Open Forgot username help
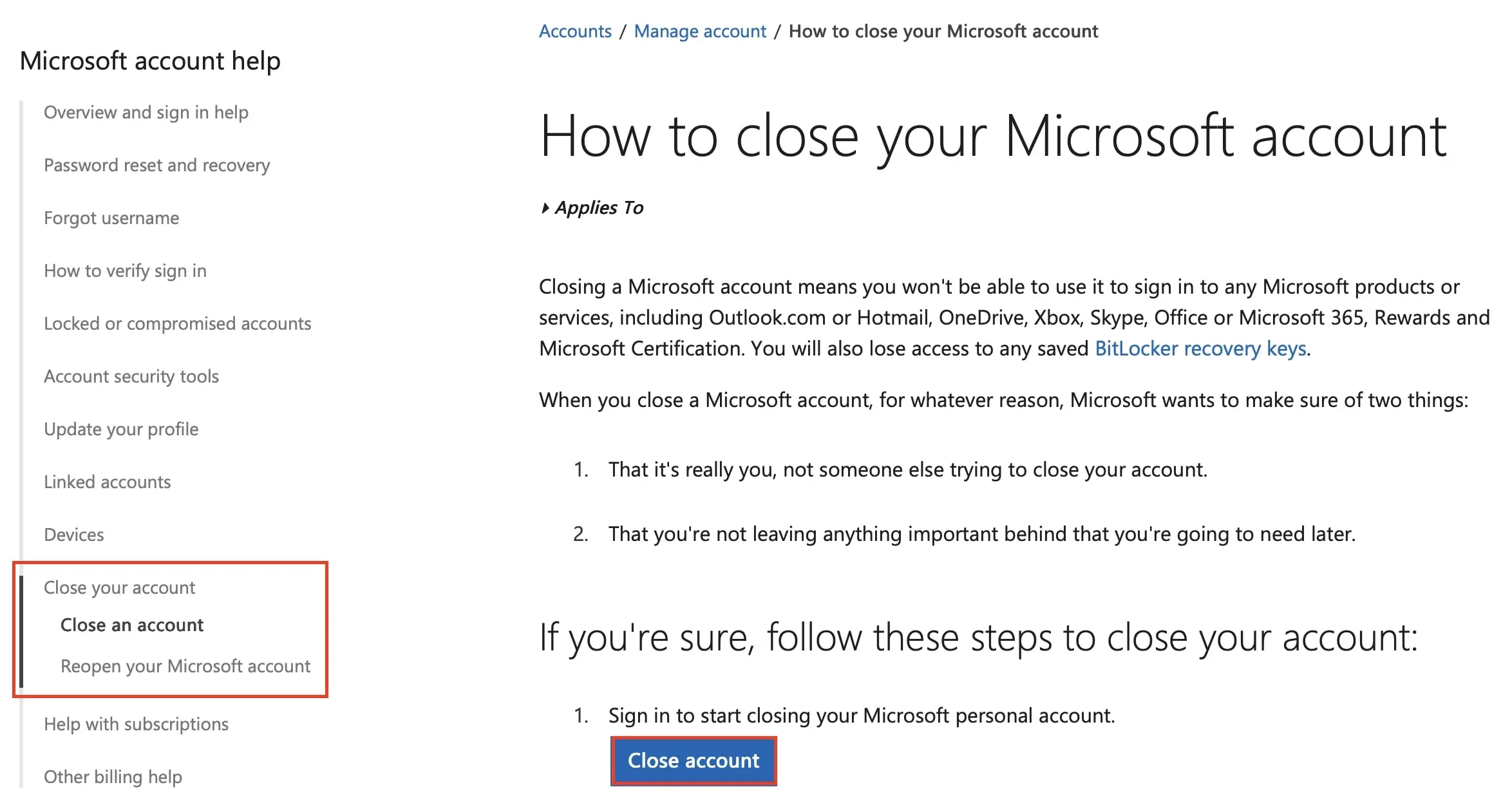 pos(111,218)
